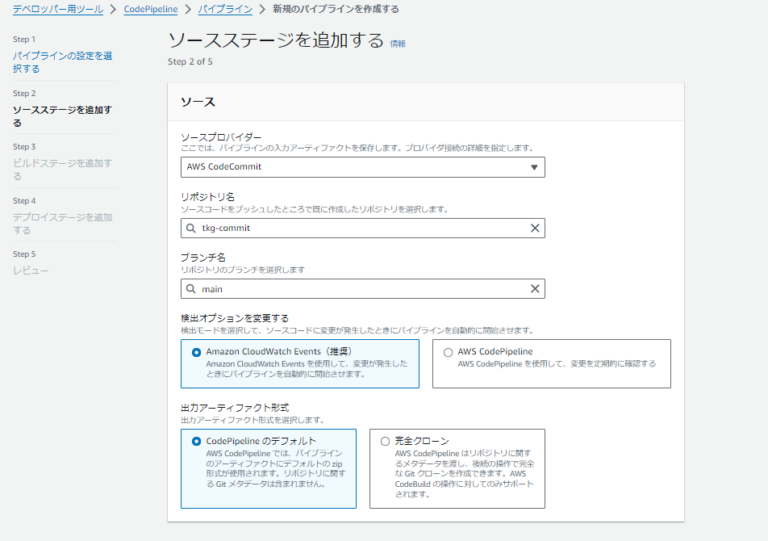The image size is (768, 541).
Task: Select Step 5 レビュー in sidebar
Action: click(x=30, y=270)
